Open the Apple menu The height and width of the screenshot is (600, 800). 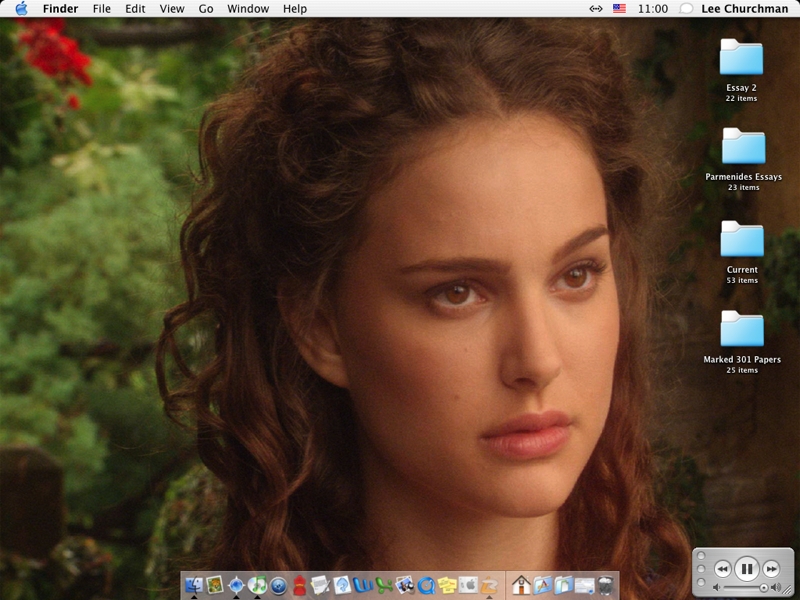21,8
